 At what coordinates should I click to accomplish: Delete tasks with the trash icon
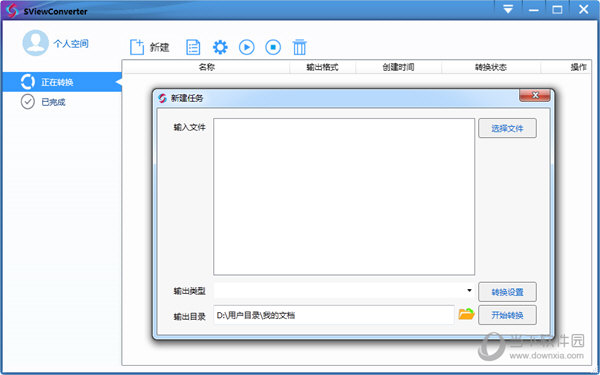pos(300,47)
